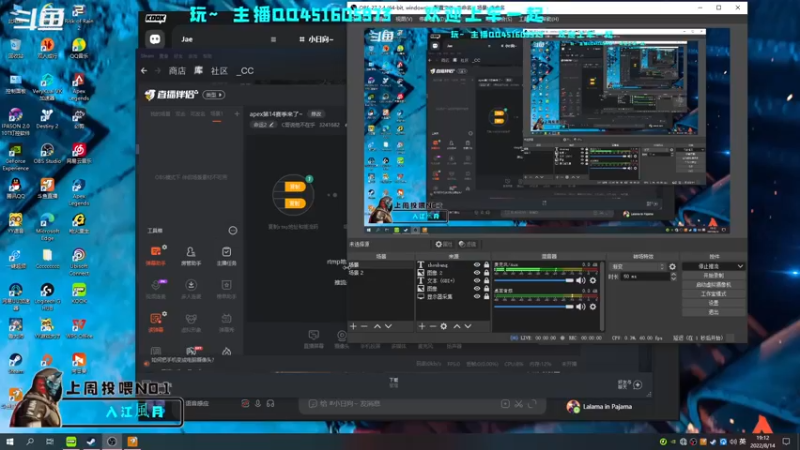Click the KOOK home logo button
Screen dimensions: 800x450
click(155, 39)
